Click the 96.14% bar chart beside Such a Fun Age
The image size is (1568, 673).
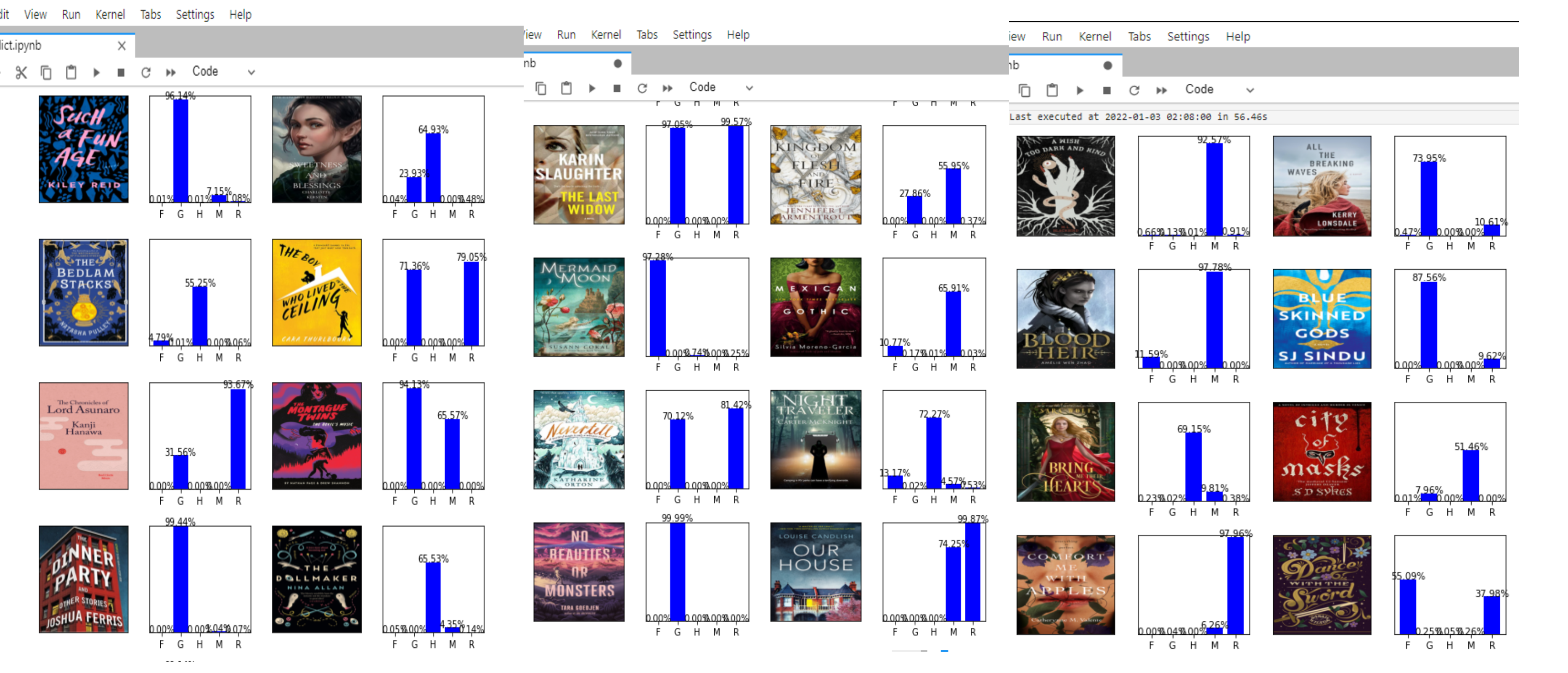click(x=200, y=150)
